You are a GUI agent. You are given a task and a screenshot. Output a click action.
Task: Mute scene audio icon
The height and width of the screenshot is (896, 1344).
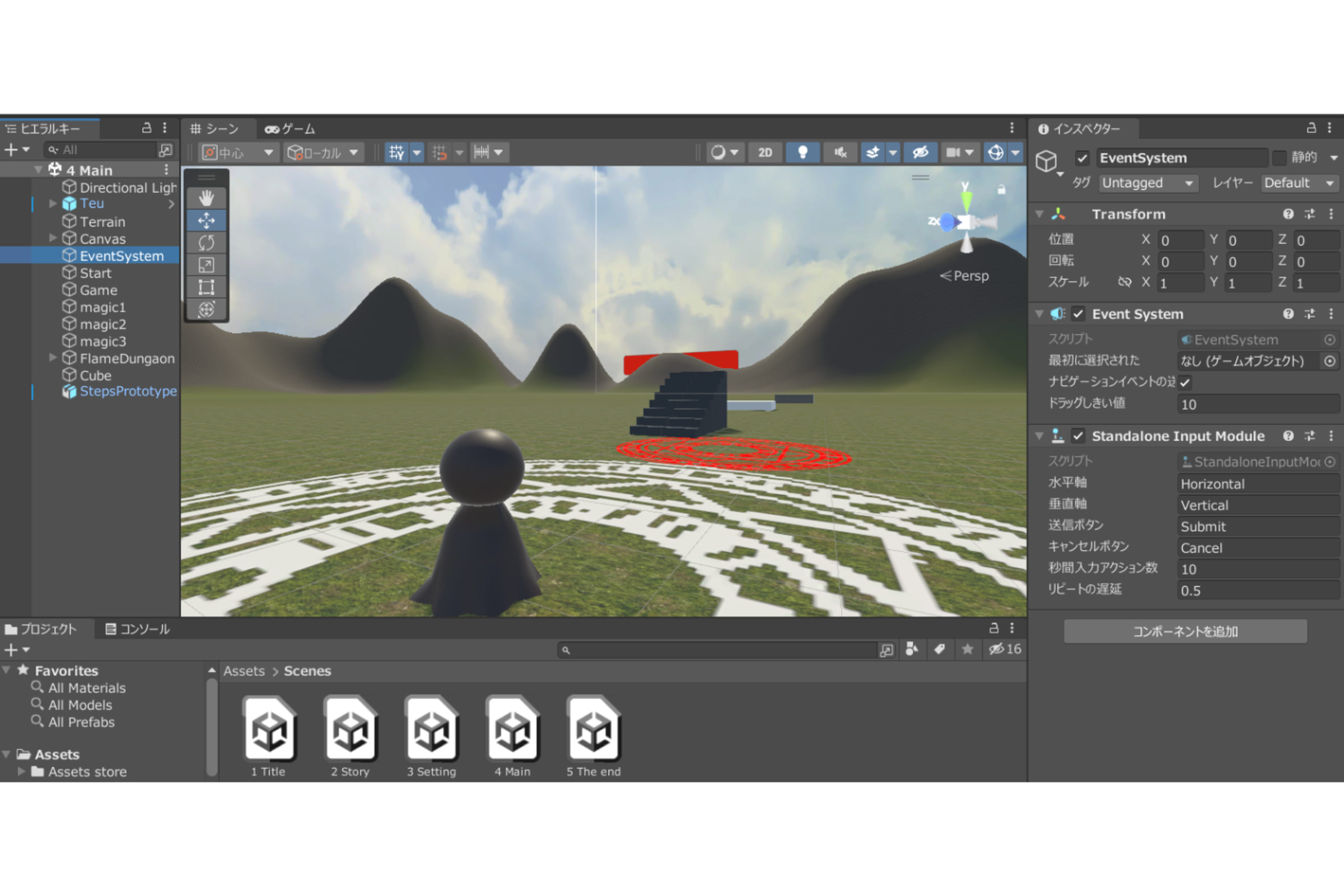click(x=840, y=152)
